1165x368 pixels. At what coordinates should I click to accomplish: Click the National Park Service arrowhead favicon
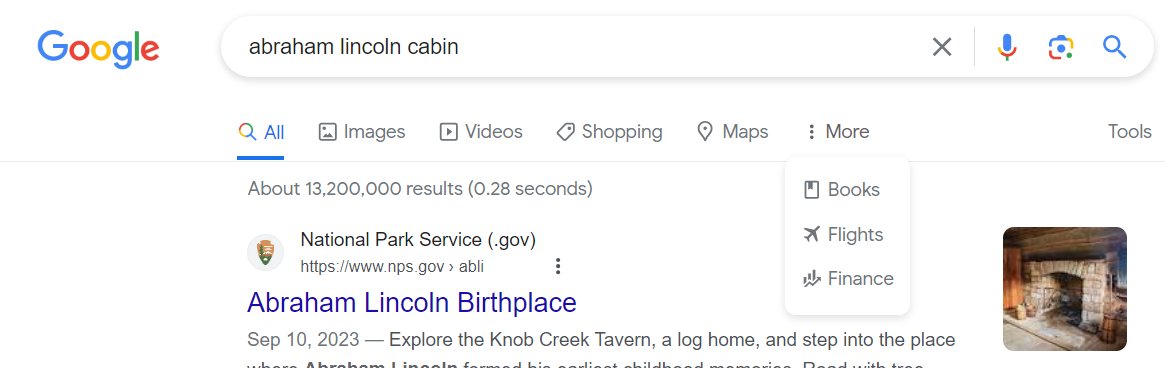pos(265,253)
